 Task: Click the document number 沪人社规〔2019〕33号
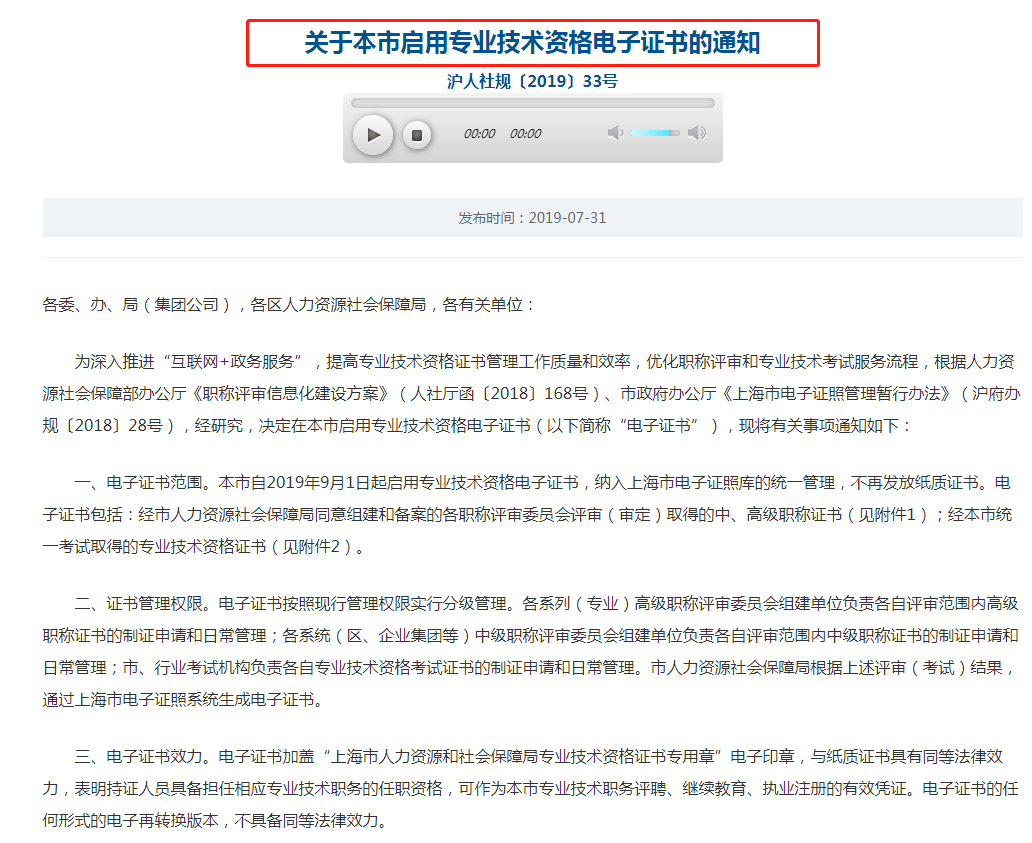[x=531, y=82]
